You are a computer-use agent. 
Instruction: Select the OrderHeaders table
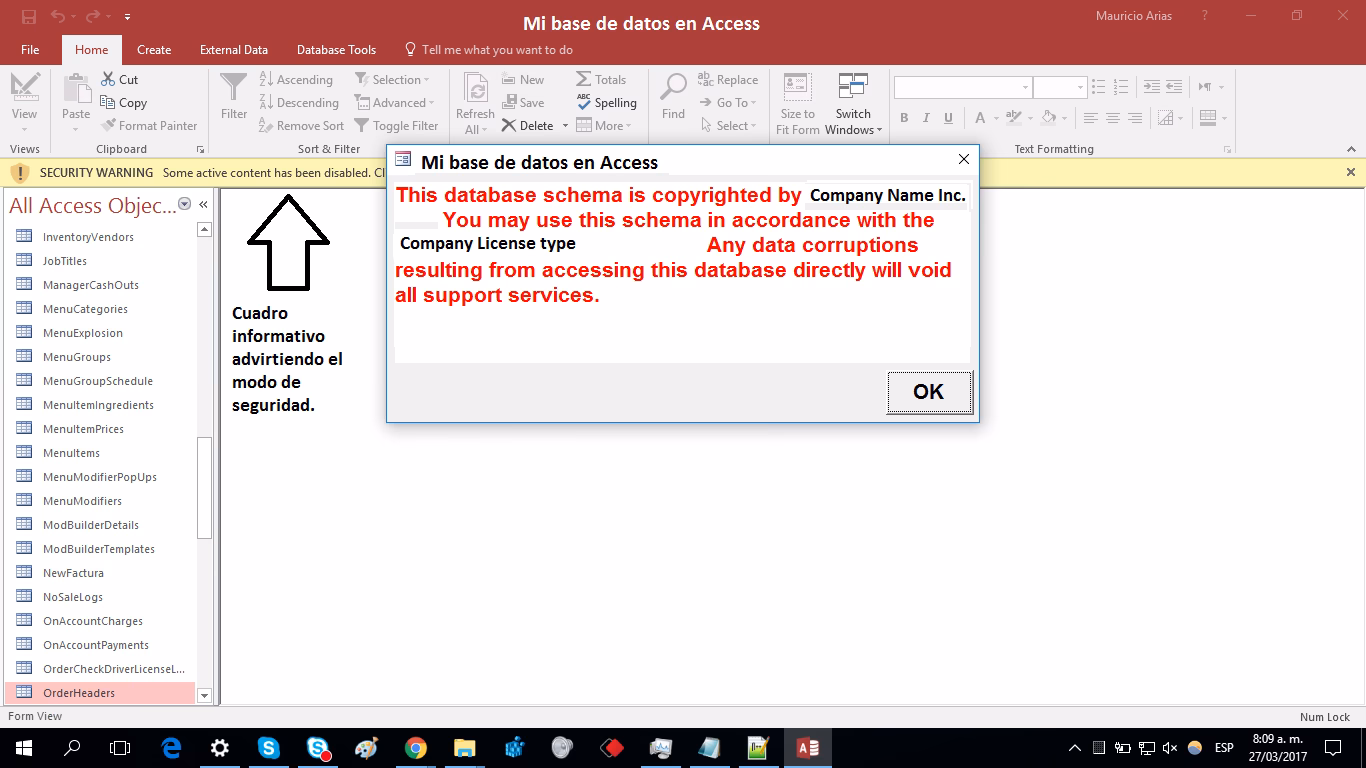pyautogui.click(x=101, y=693)
